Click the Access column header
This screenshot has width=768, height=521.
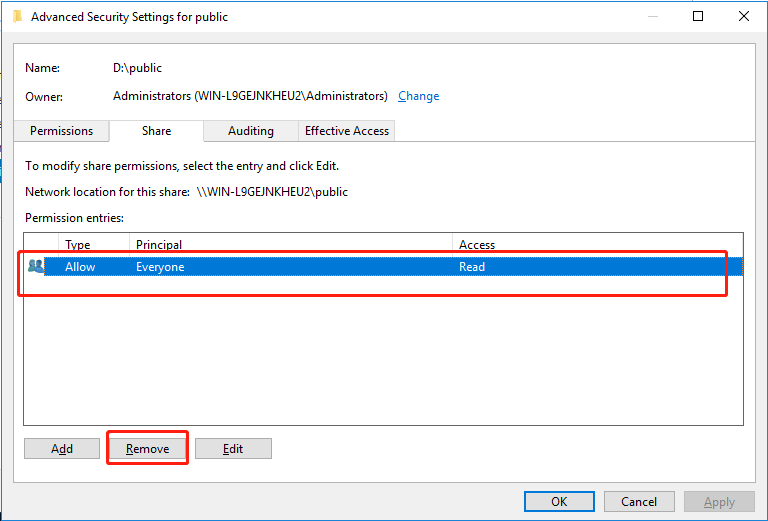pyautogui.click(x=477, y=244)
